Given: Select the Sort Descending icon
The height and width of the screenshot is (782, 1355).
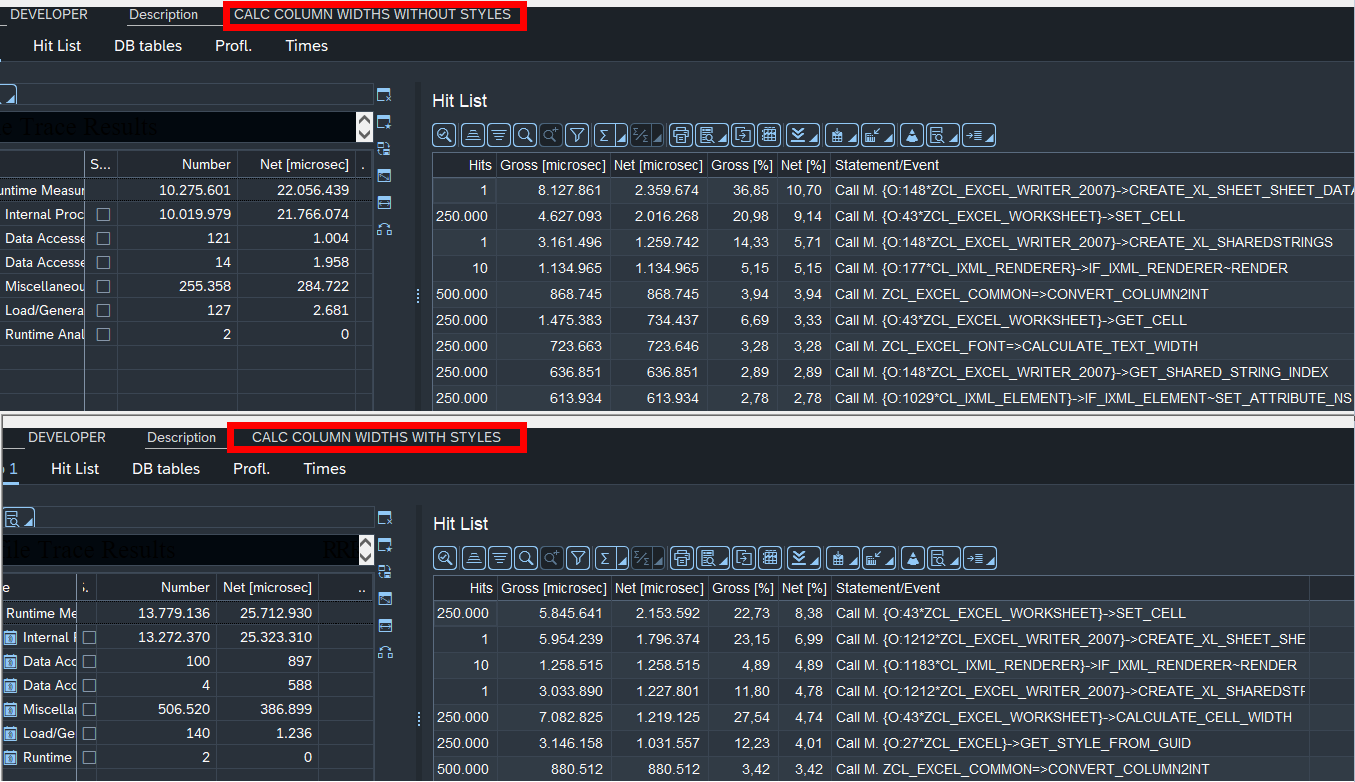Looking at the screenshot, I should [500, 134].
